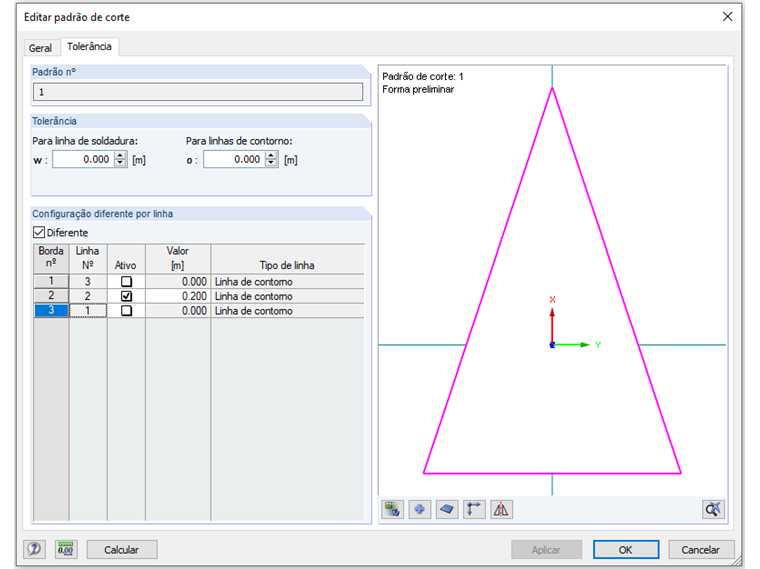Switch to the Geral tab

40,48
